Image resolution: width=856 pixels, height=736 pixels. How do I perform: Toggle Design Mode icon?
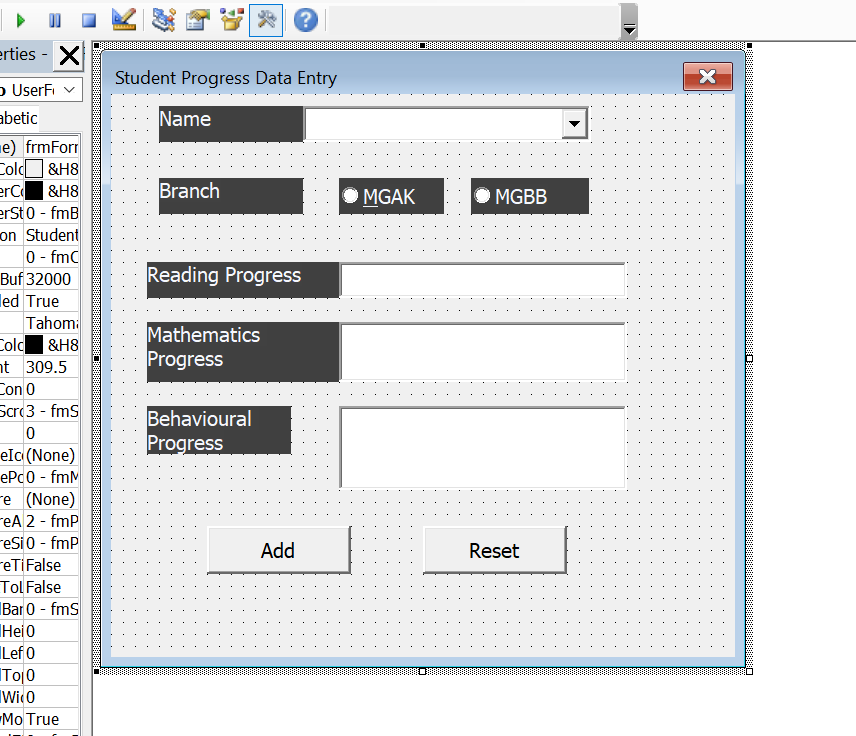click(x=124, y=20)
